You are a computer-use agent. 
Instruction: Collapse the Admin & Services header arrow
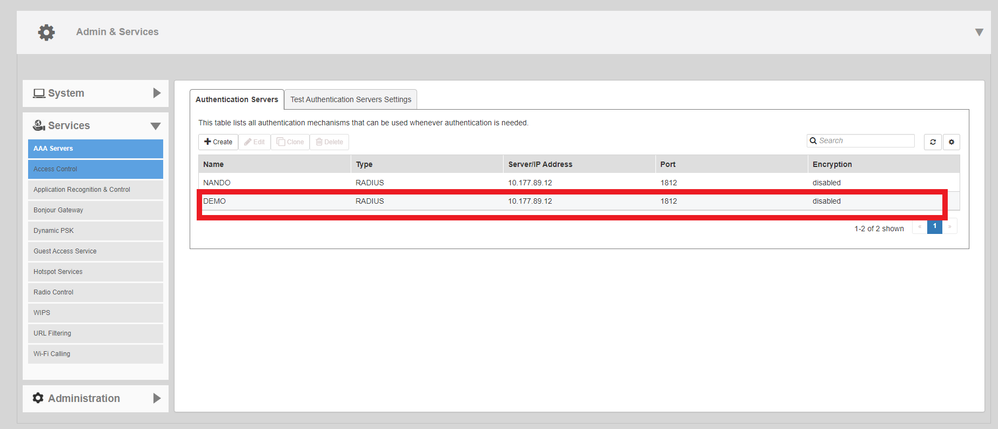click(x=979, y=32)
